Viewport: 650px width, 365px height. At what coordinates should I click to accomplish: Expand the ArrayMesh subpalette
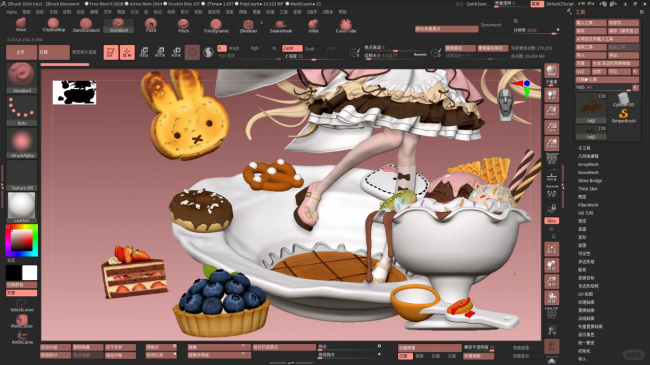588,164
